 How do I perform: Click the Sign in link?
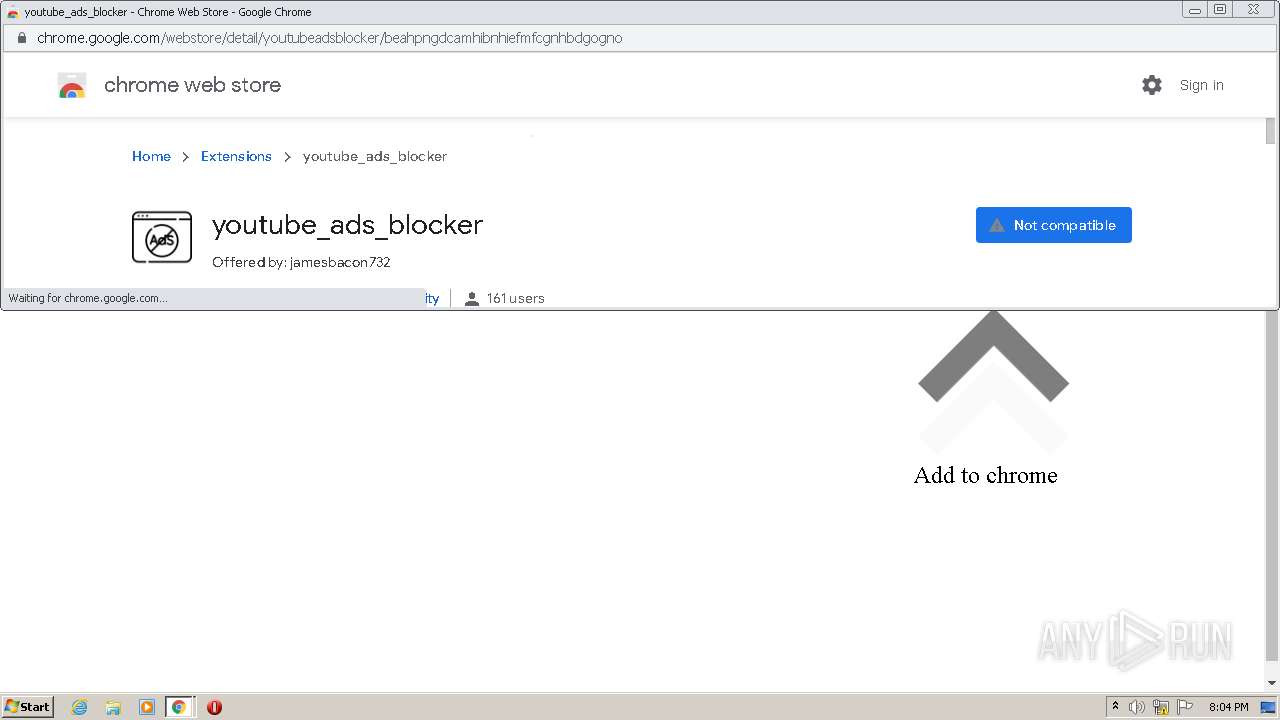[x=1201, y=85]
